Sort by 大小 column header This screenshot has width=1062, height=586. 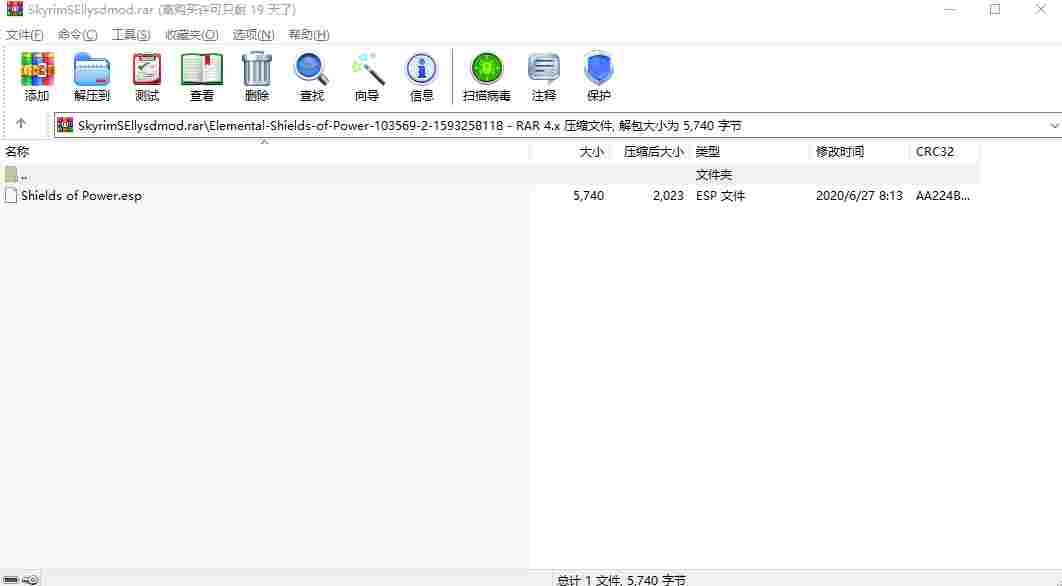coord(591,152)
